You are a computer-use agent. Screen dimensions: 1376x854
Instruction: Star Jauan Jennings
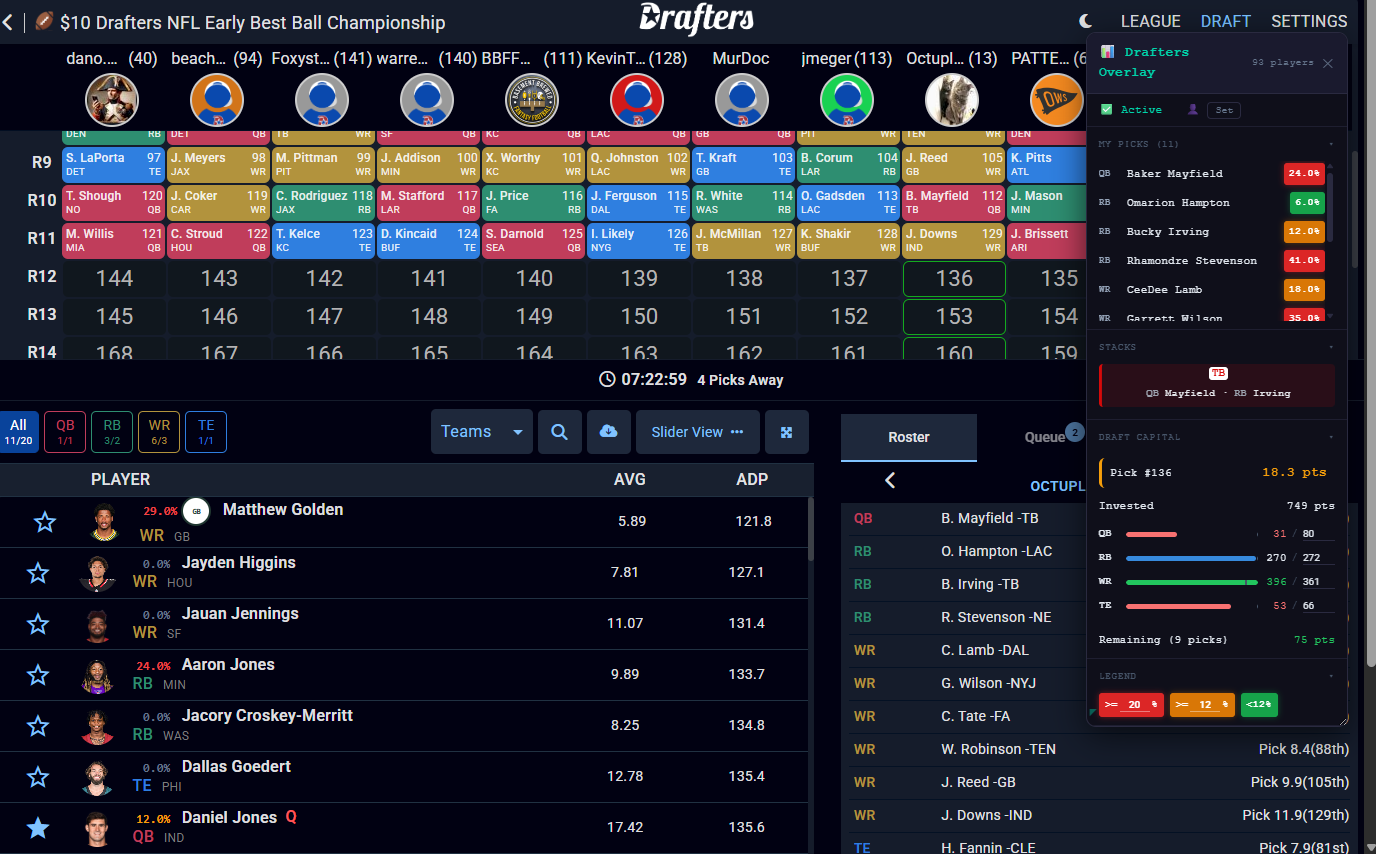(x=38, y=624)
